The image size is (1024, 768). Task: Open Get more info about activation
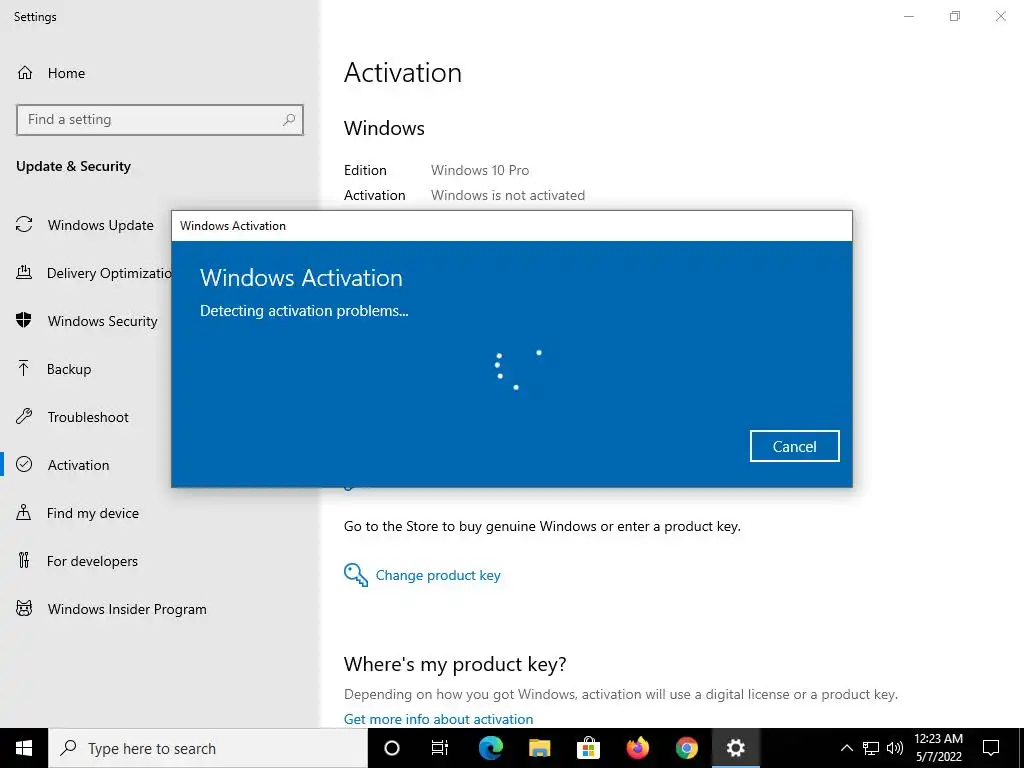click(x=438, y=719)
